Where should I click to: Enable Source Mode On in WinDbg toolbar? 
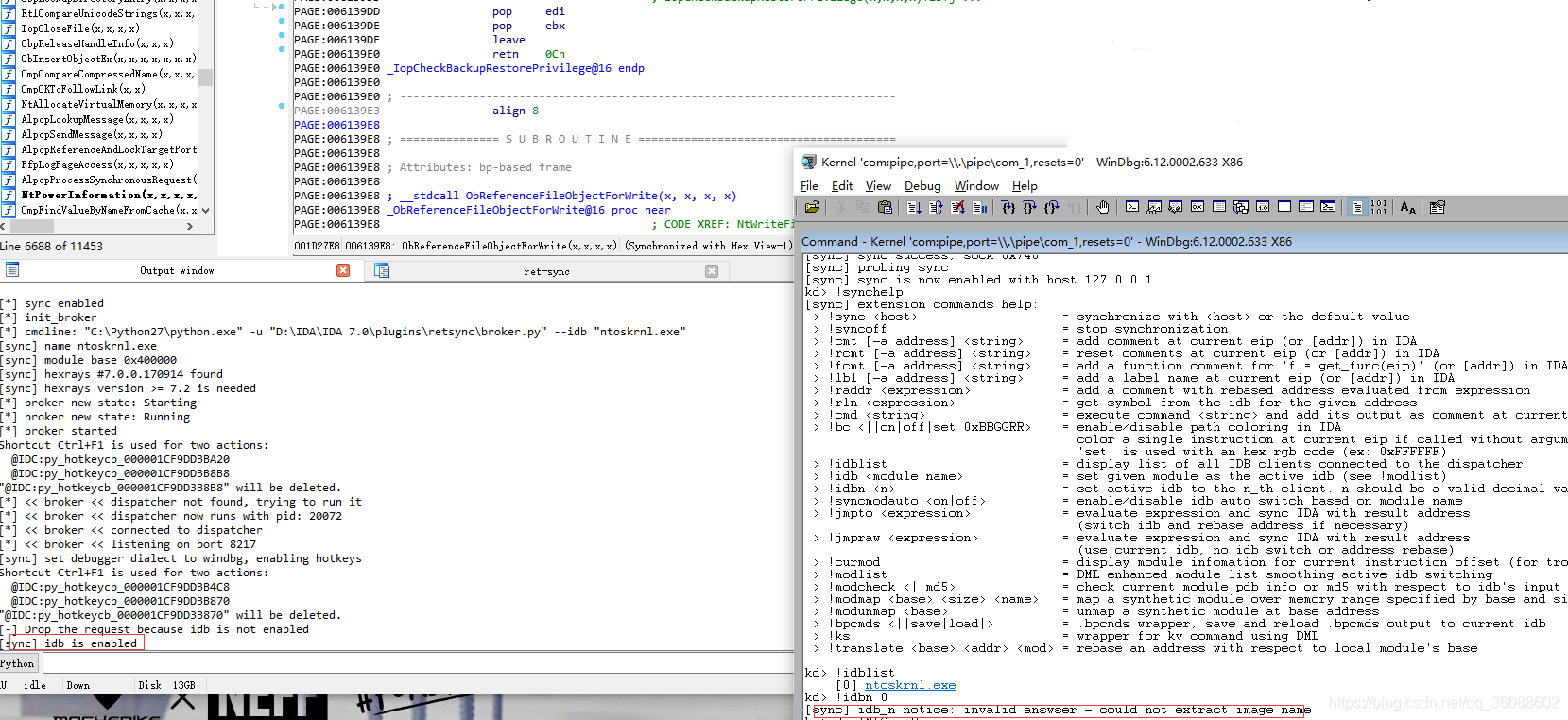click(1357, 207)
